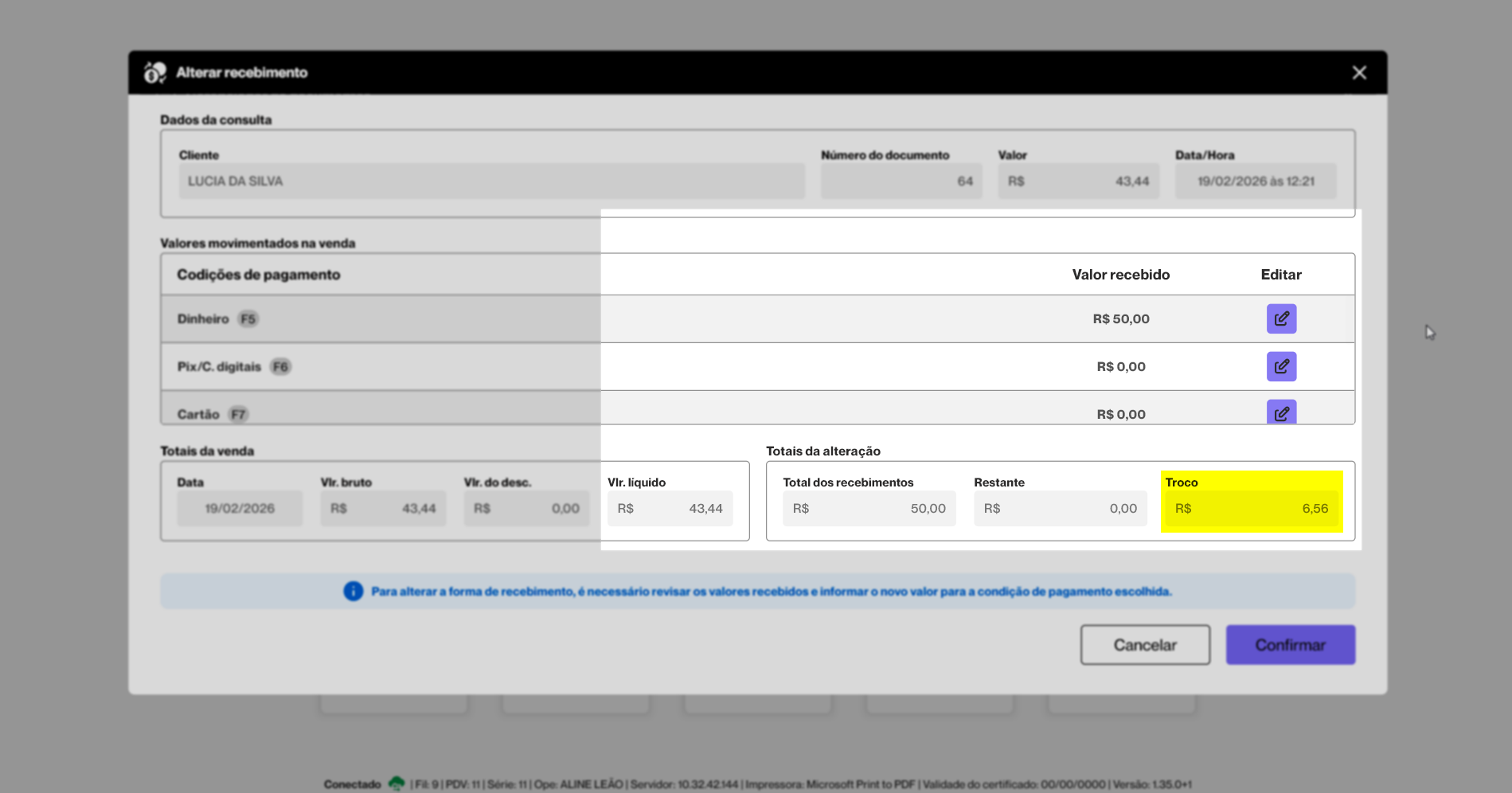Close the Alterar recebimento dialog
Screen dimensions: 1512x793
(1359, 72)
